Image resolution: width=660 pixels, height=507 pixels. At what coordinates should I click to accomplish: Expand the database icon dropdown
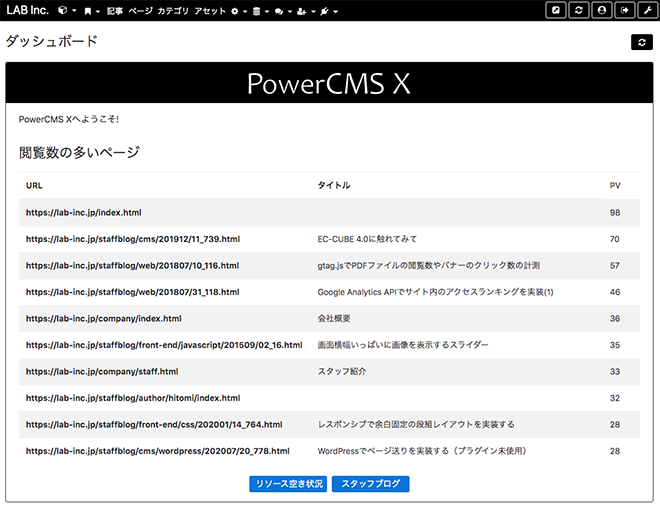pos(261,11)
